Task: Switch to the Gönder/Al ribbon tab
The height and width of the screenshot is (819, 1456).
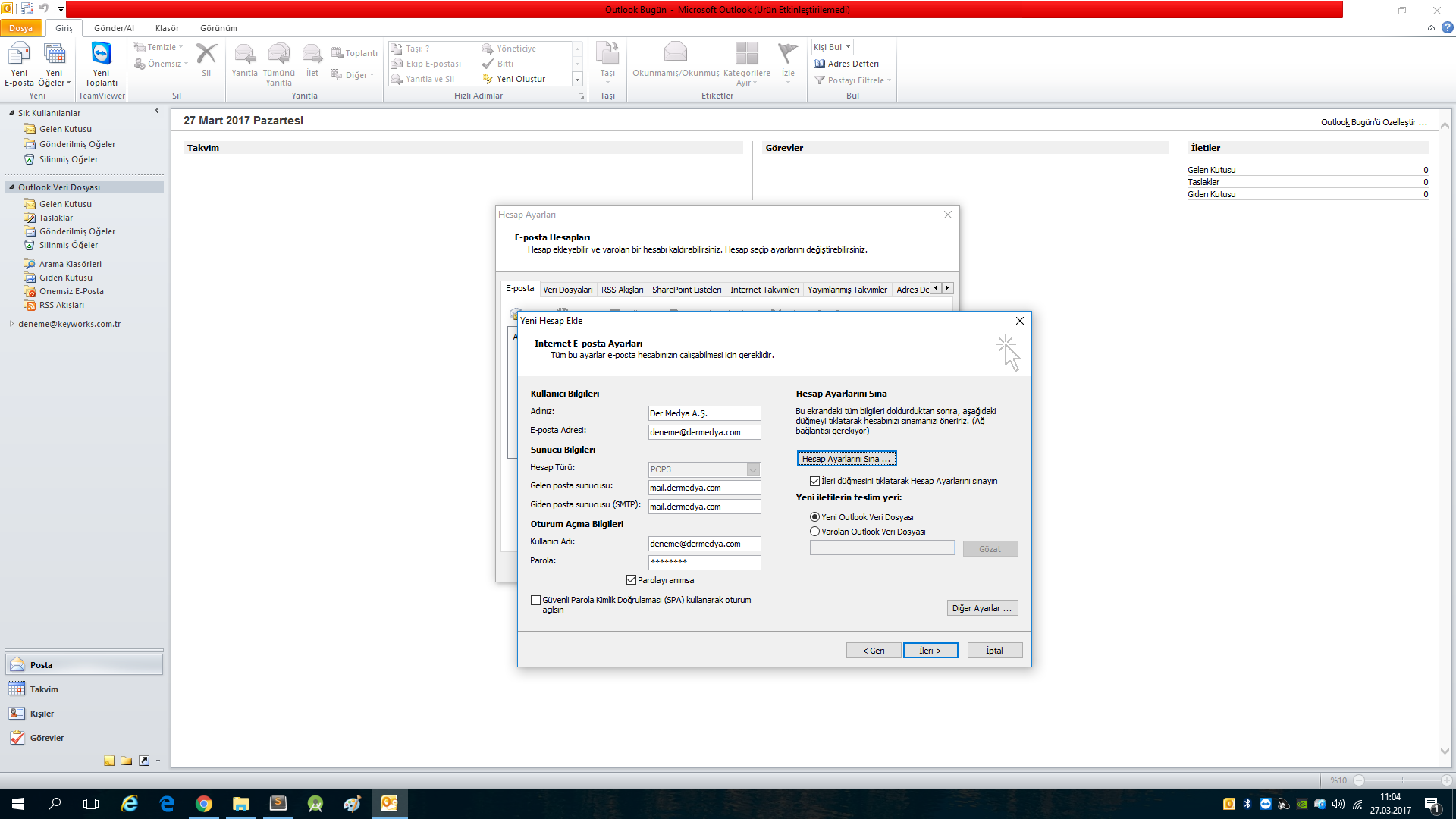Action: click(x=114, y=28)
